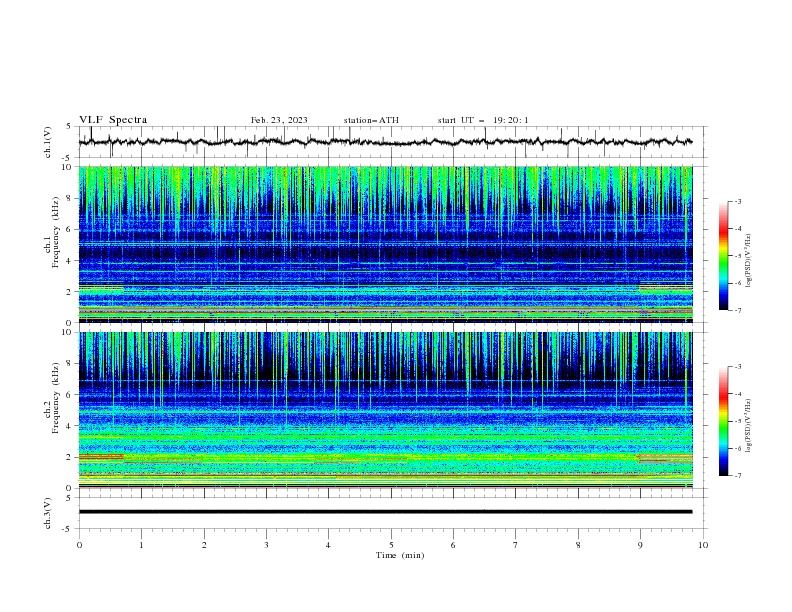Click time axis tick label '3'

click(x=266, y=545)
